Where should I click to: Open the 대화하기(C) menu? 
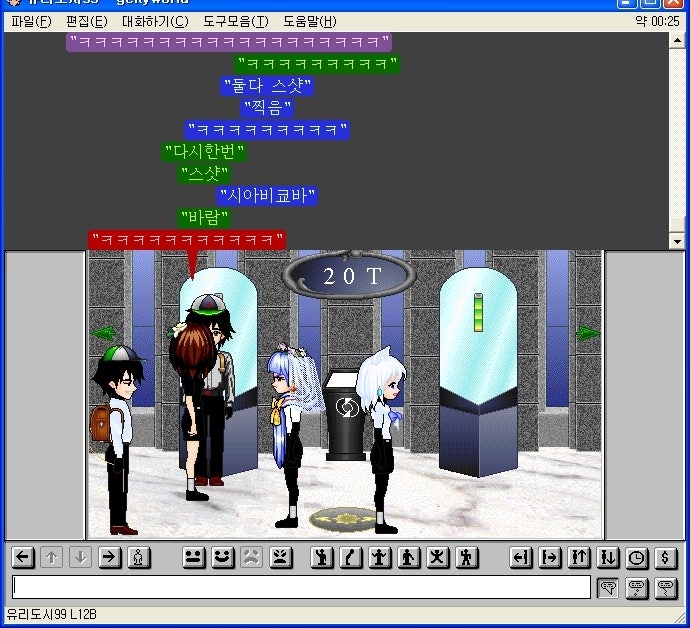click(154, 21)
